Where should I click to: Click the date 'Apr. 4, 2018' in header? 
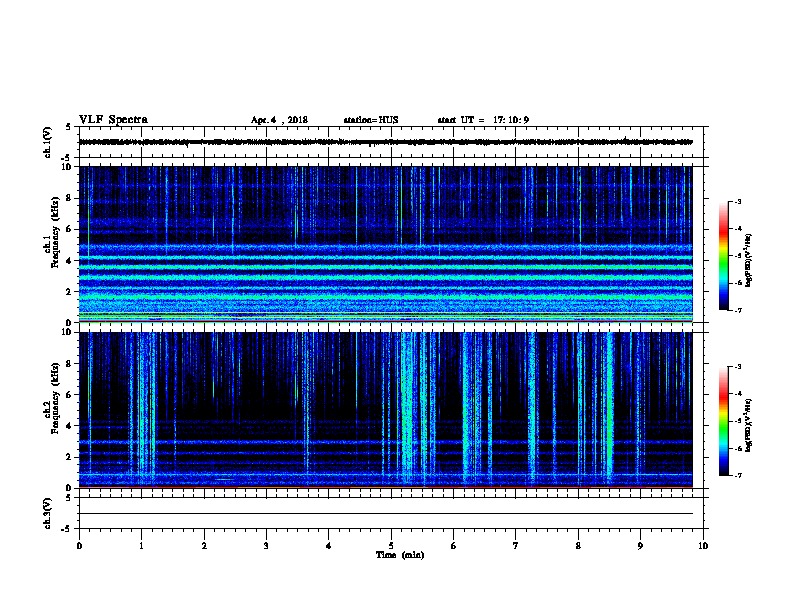click(279, 120)
